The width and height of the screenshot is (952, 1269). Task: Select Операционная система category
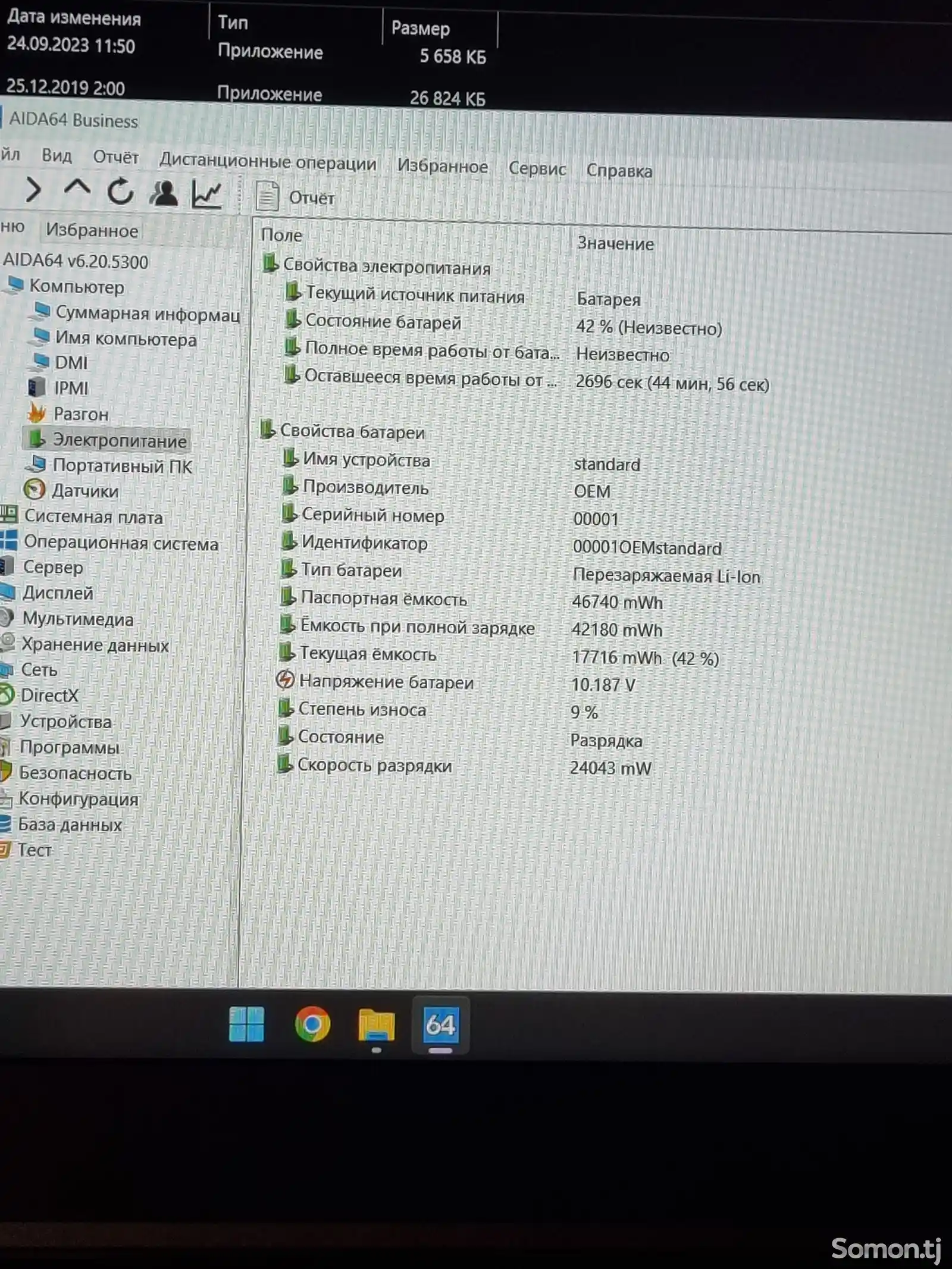[109, 543]
